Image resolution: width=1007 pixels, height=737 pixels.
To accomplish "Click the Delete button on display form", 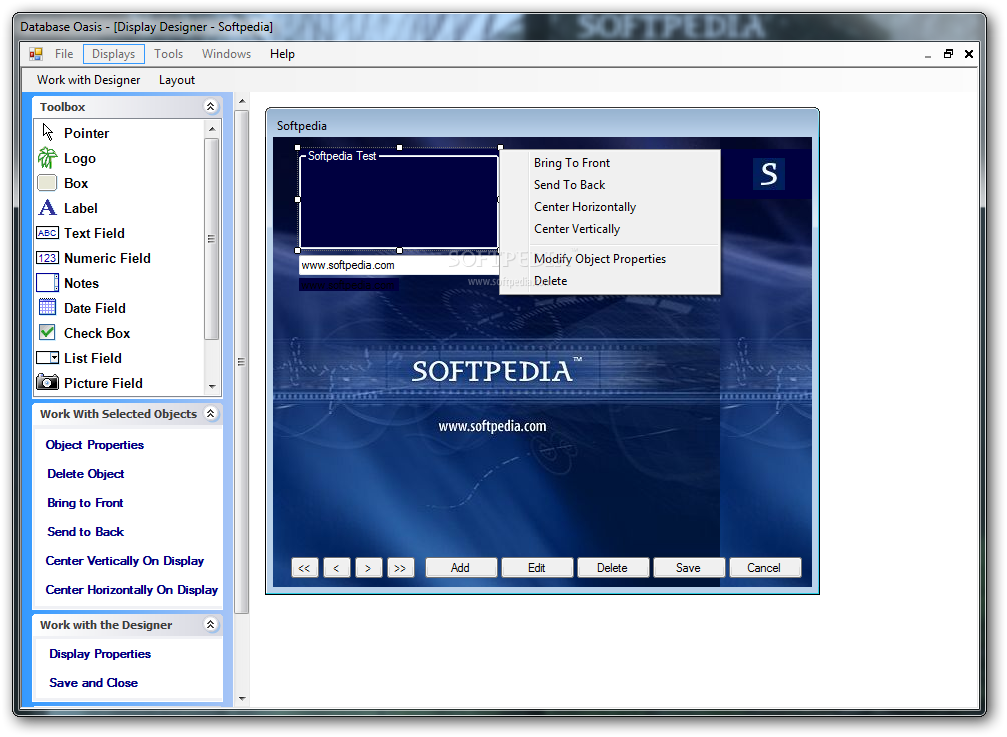I will pos(612,568).
